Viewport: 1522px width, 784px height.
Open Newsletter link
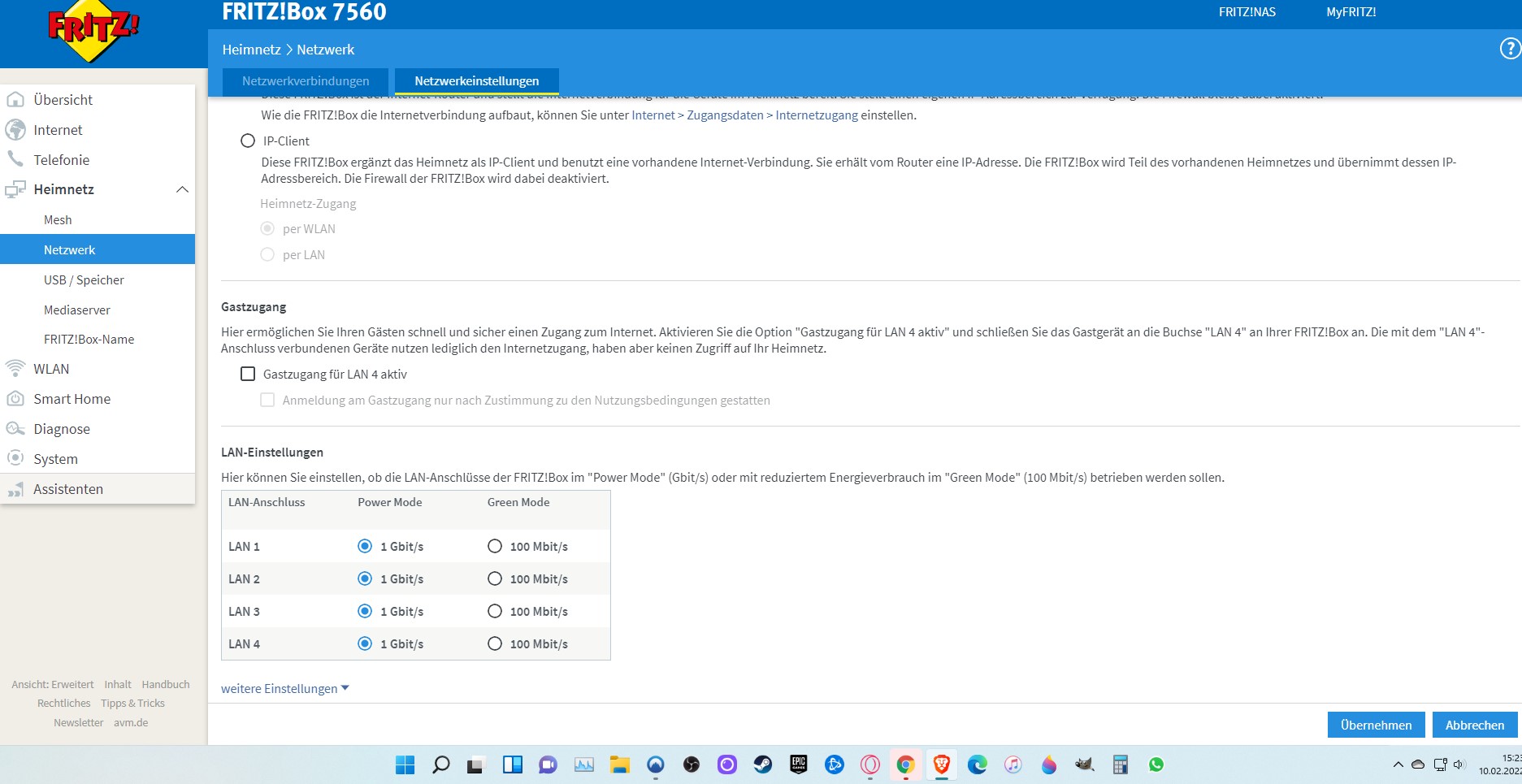click(x=79, y=723)
